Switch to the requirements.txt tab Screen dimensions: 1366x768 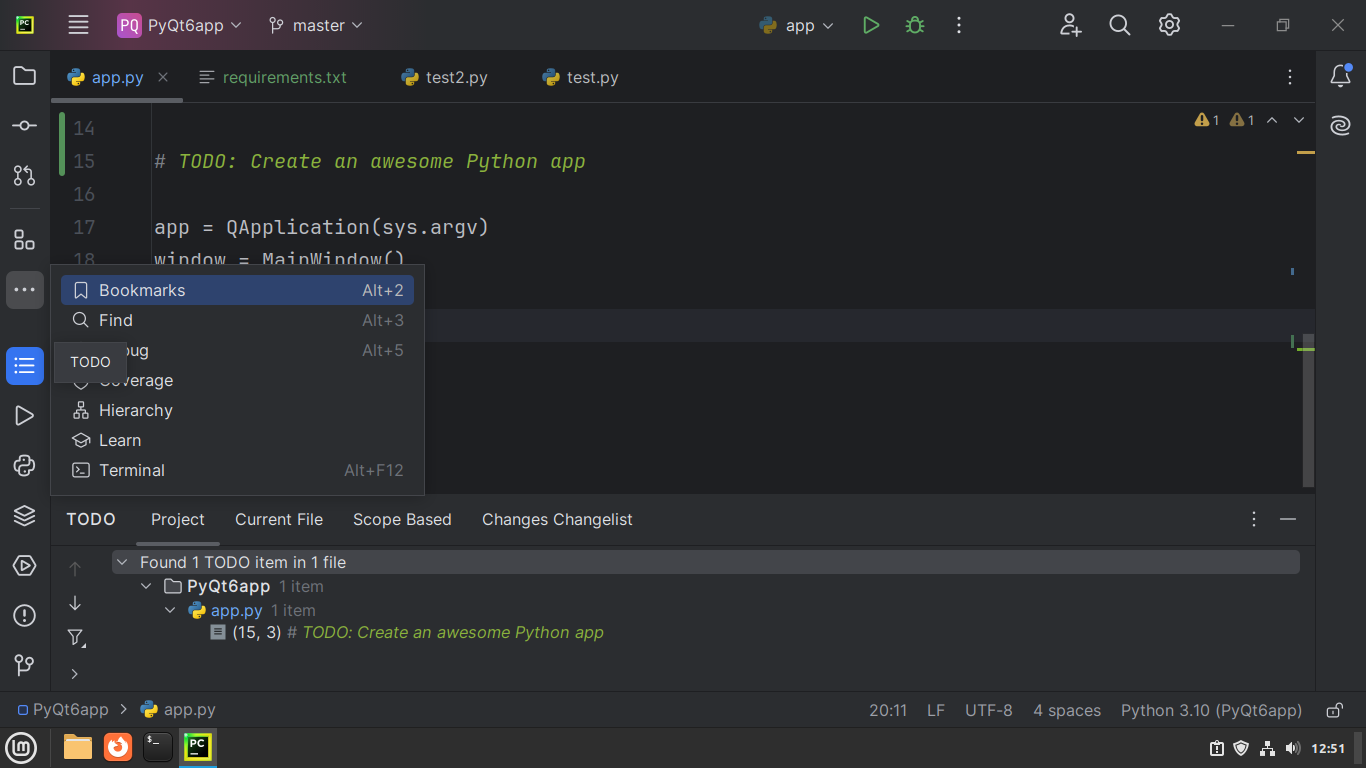(273, 77)
